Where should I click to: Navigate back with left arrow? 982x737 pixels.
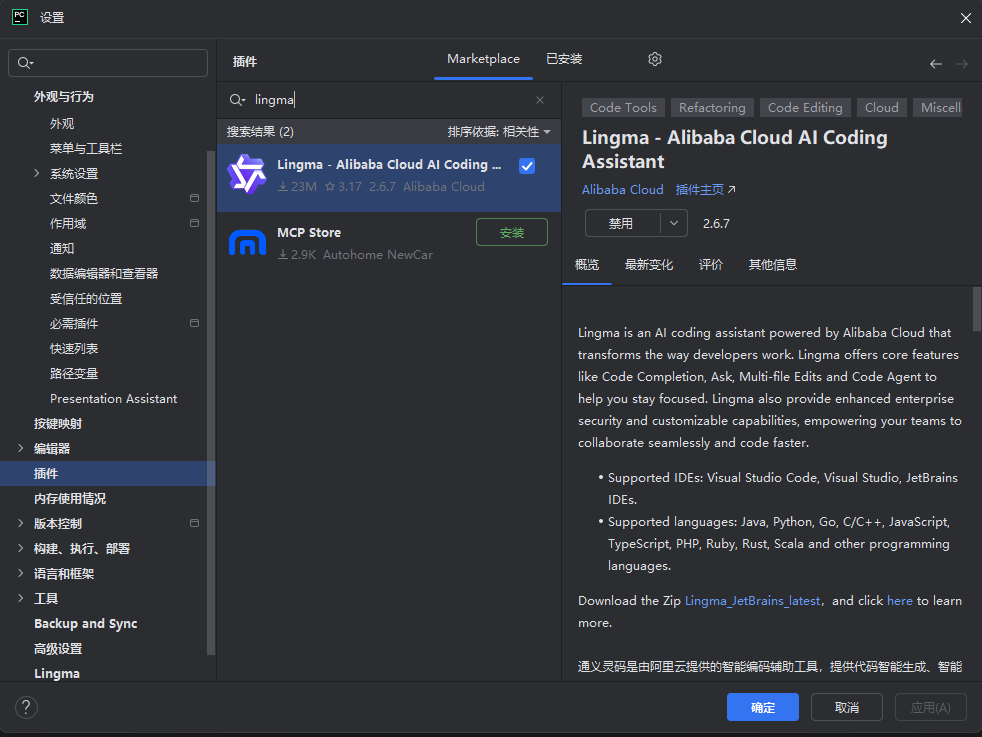(x=936, y=64)
